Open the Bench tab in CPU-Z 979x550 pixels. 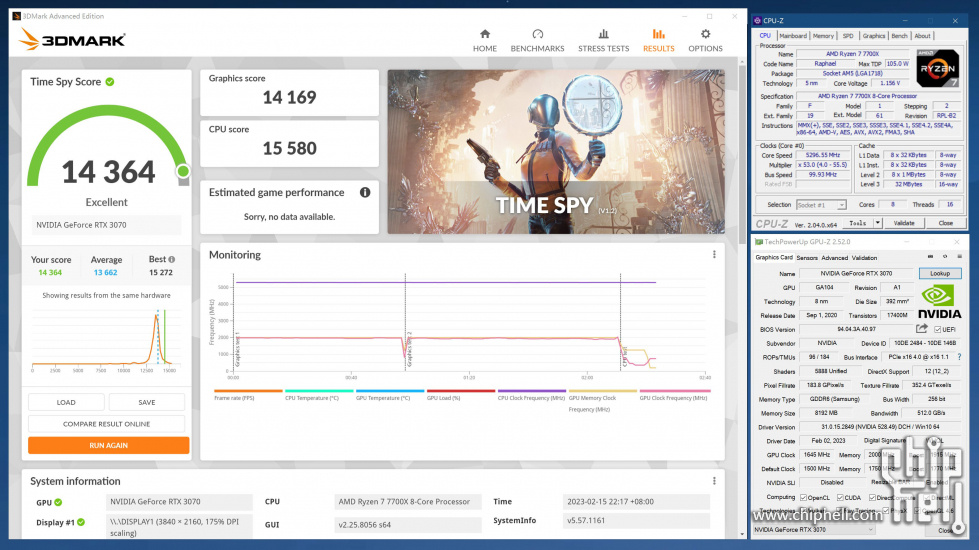(899, 36)
